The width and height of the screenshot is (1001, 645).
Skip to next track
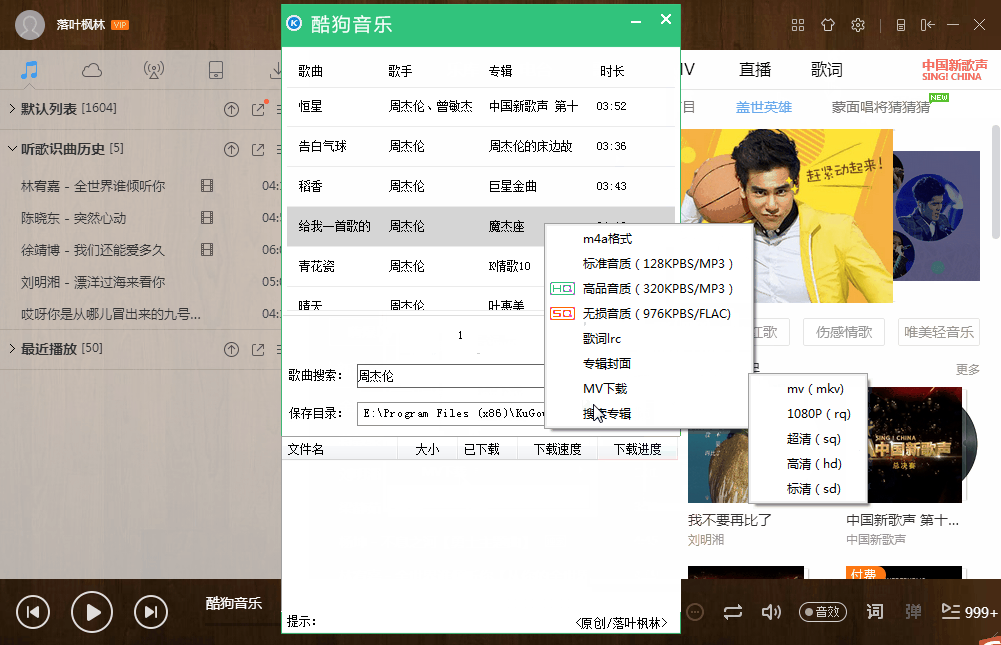pyautogui.click(x=151, y=612)
